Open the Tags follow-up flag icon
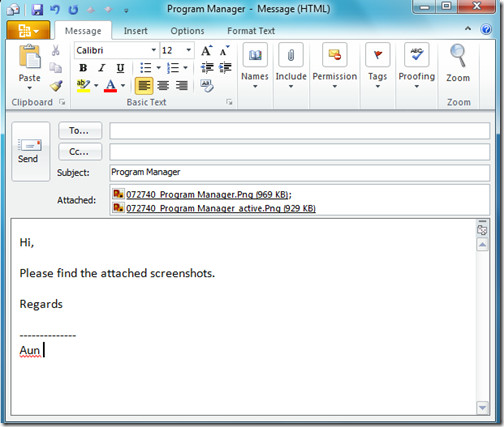This screenshot has height=427, width=504. pos(377,55)
